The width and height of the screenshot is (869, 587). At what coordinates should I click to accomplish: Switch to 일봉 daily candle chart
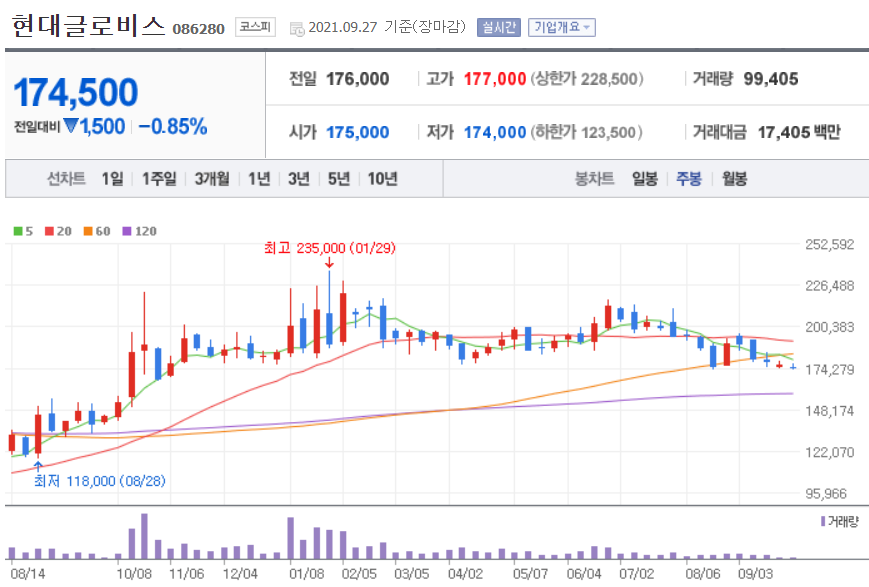coord(645,178)
